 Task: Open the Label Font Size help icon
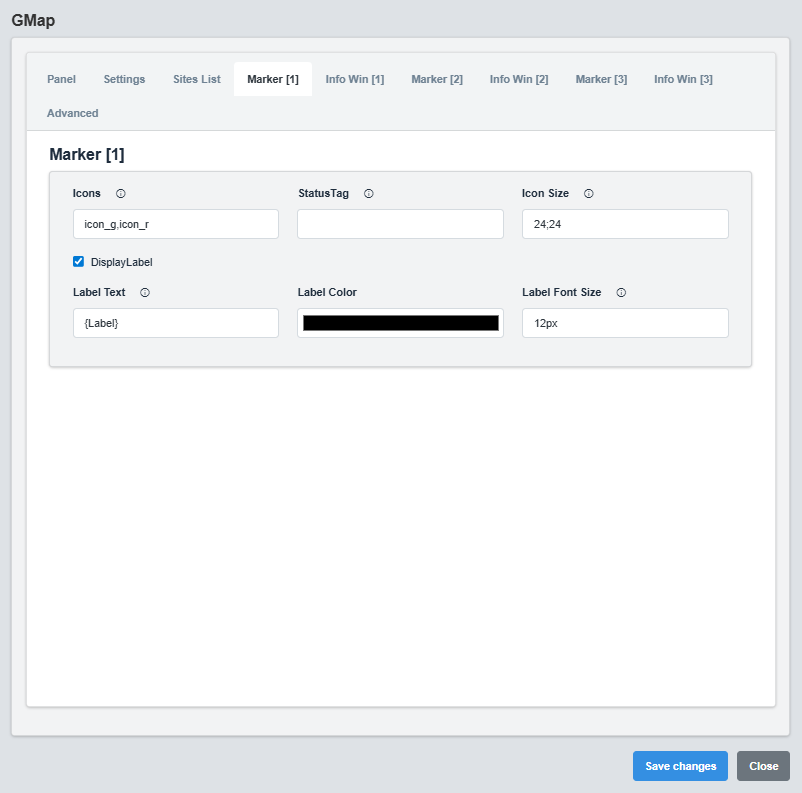tap(620, 292)
